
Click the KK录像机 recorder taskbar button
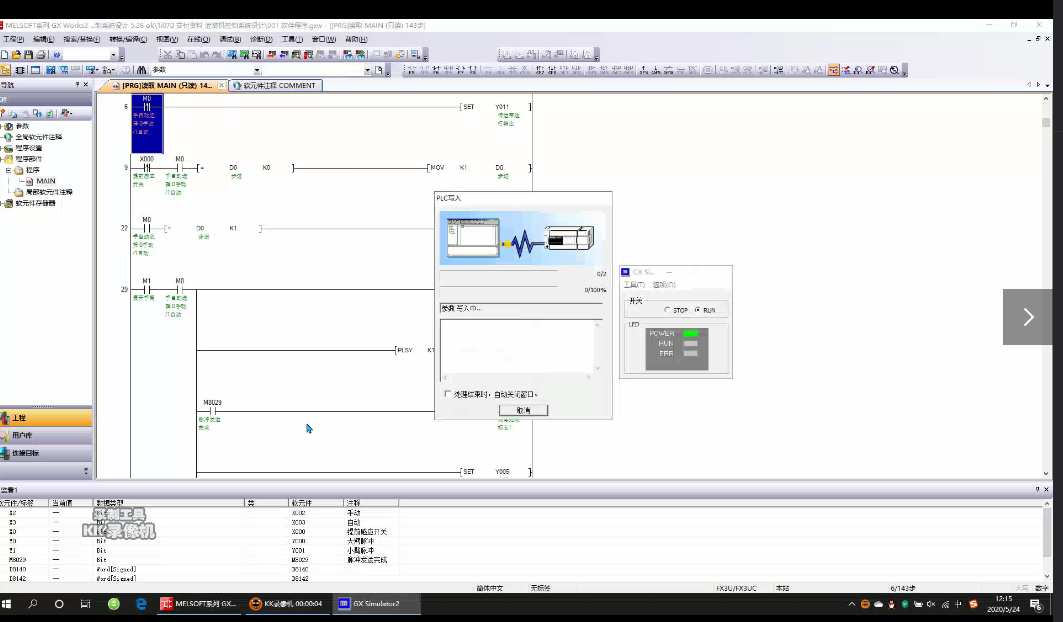[287, 604]
